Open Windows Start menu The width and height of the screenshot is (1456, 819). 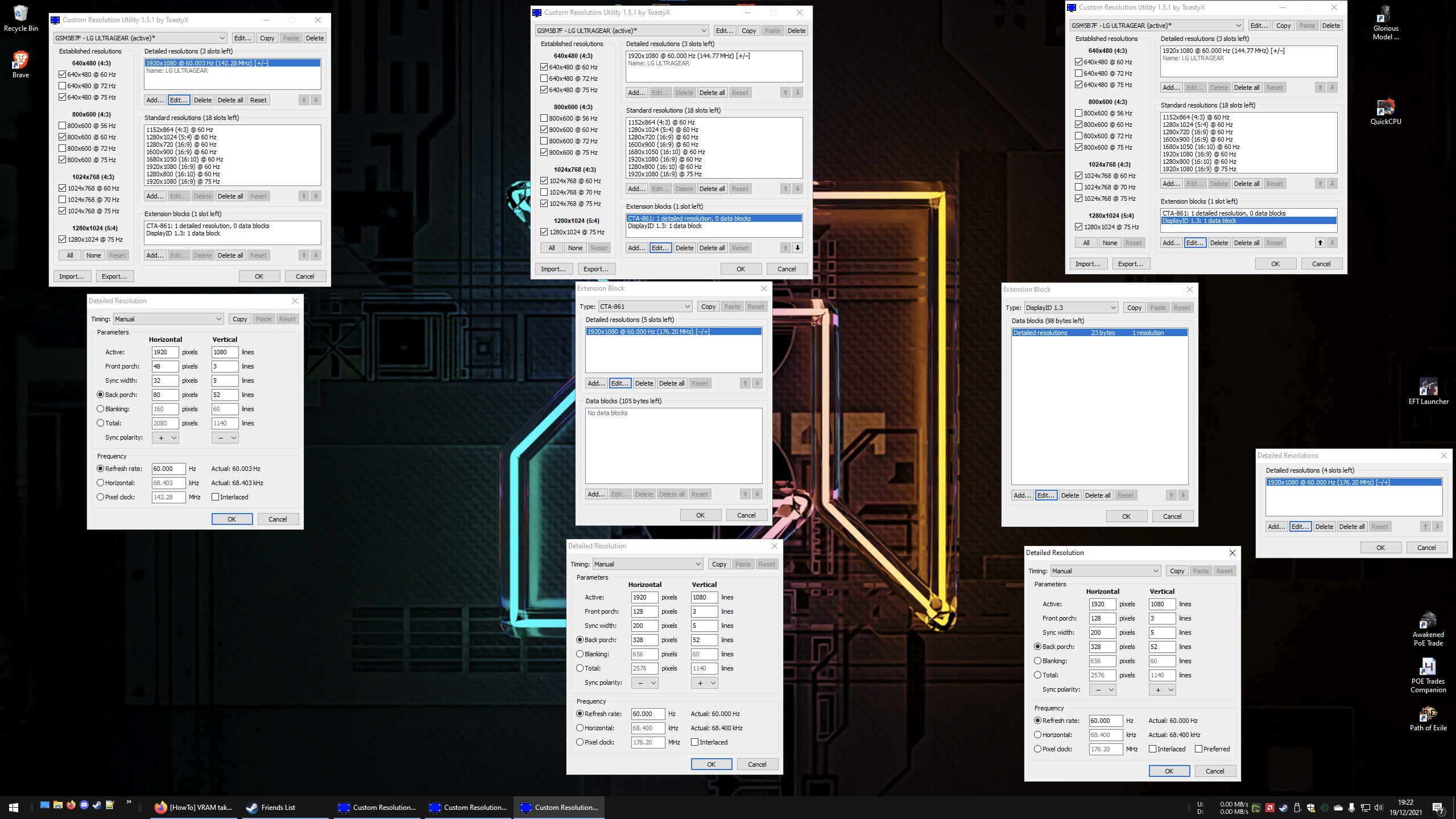[14, 807]
